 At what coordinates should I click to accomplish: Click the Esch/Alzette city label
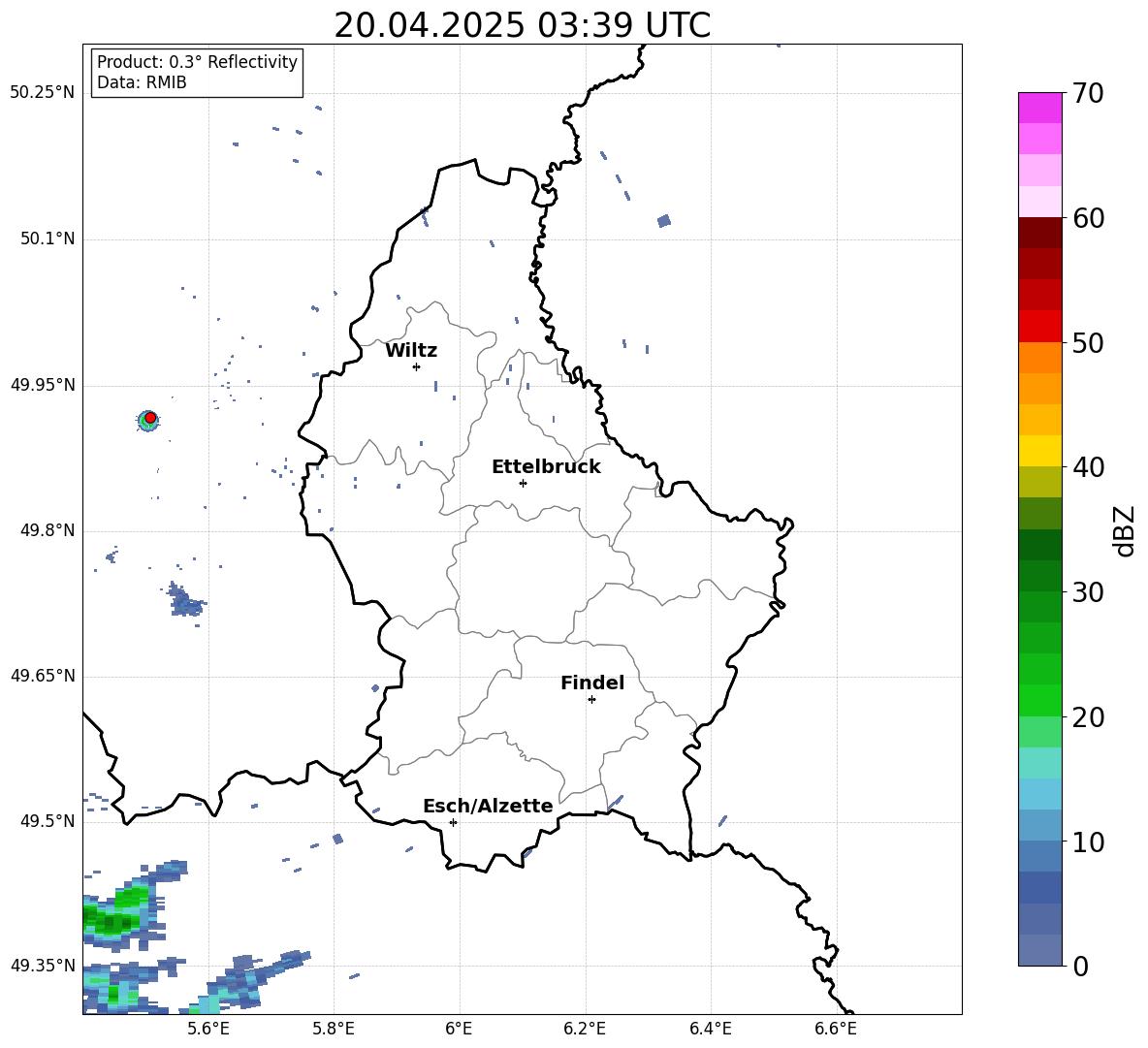point(488,807)
